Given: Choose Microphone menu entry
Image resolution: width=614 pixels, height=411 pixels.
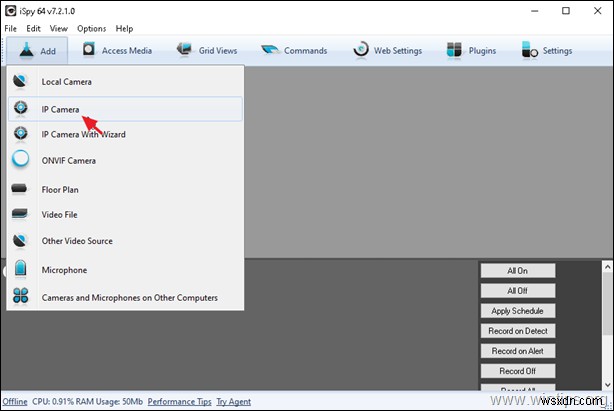Looking at the screenshot, I should [x=125, y=270].
